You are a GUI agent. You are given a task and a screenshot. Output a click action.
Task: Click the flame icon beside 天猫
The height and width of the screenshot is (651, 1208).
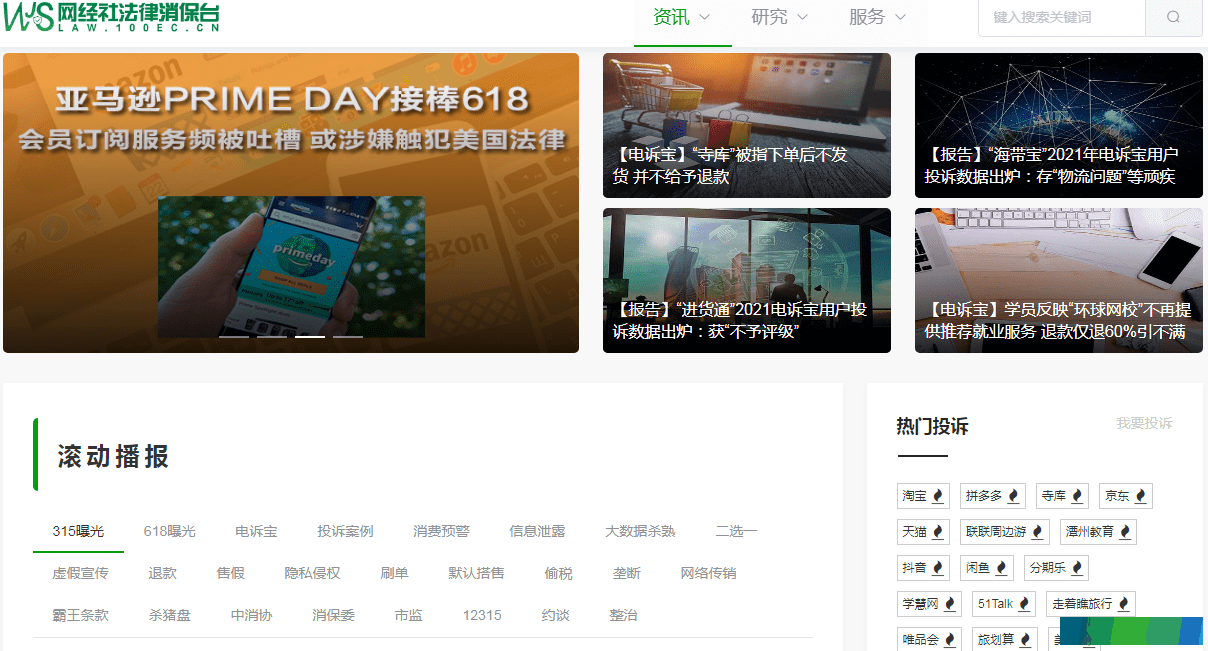click(938, 532)
